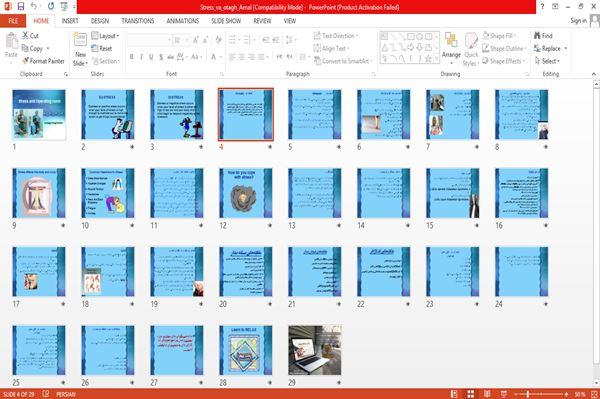Click Convert to SmartArt command
600x399 pixels.
pyautogui.click(x=342, y=61)
